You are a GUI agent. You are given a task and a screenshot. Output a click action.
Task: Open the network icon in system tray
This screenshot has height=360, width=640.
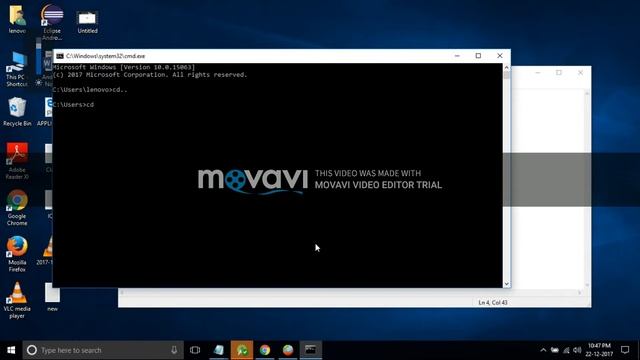click(x=566, y=350)
